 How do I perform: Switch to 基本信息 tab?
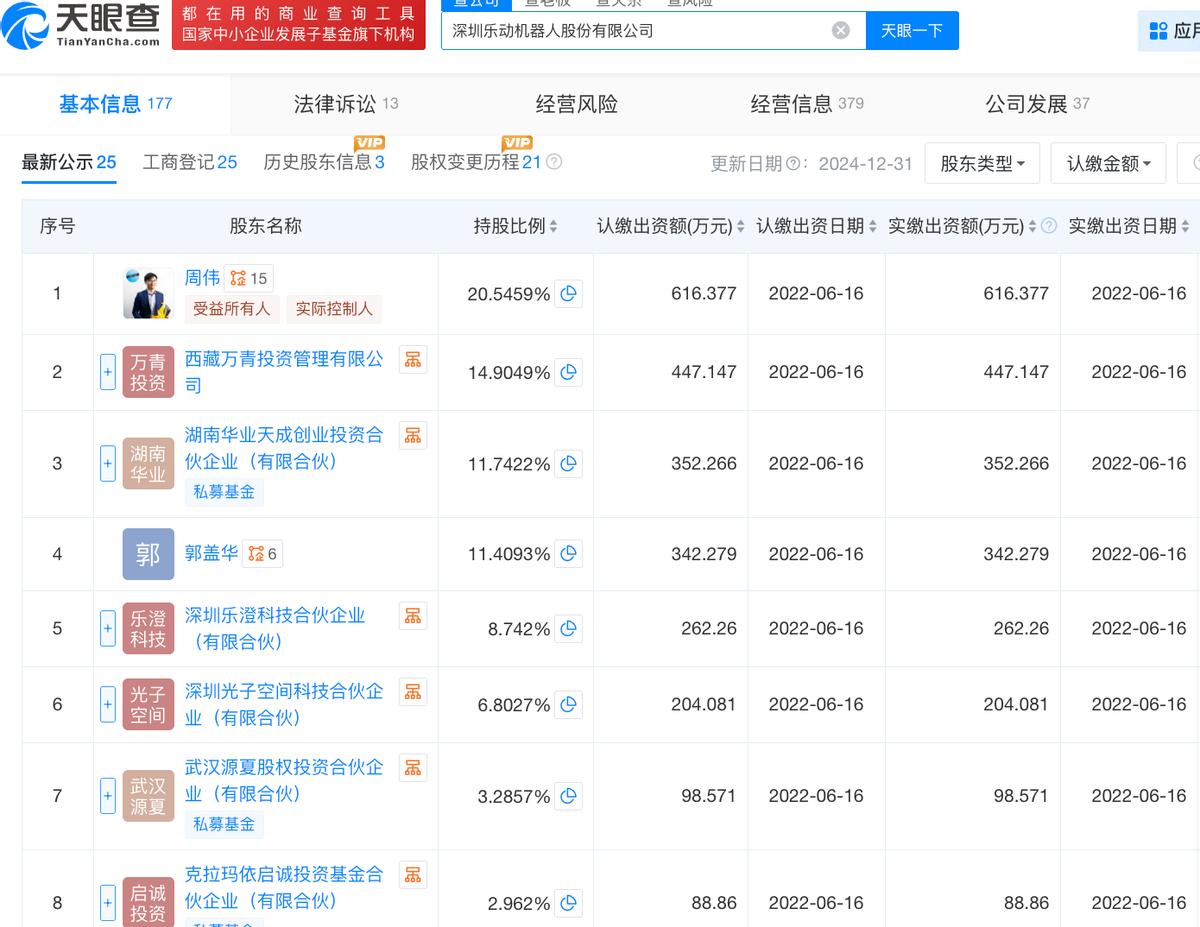pyautogui.click(x=115, y=104)
